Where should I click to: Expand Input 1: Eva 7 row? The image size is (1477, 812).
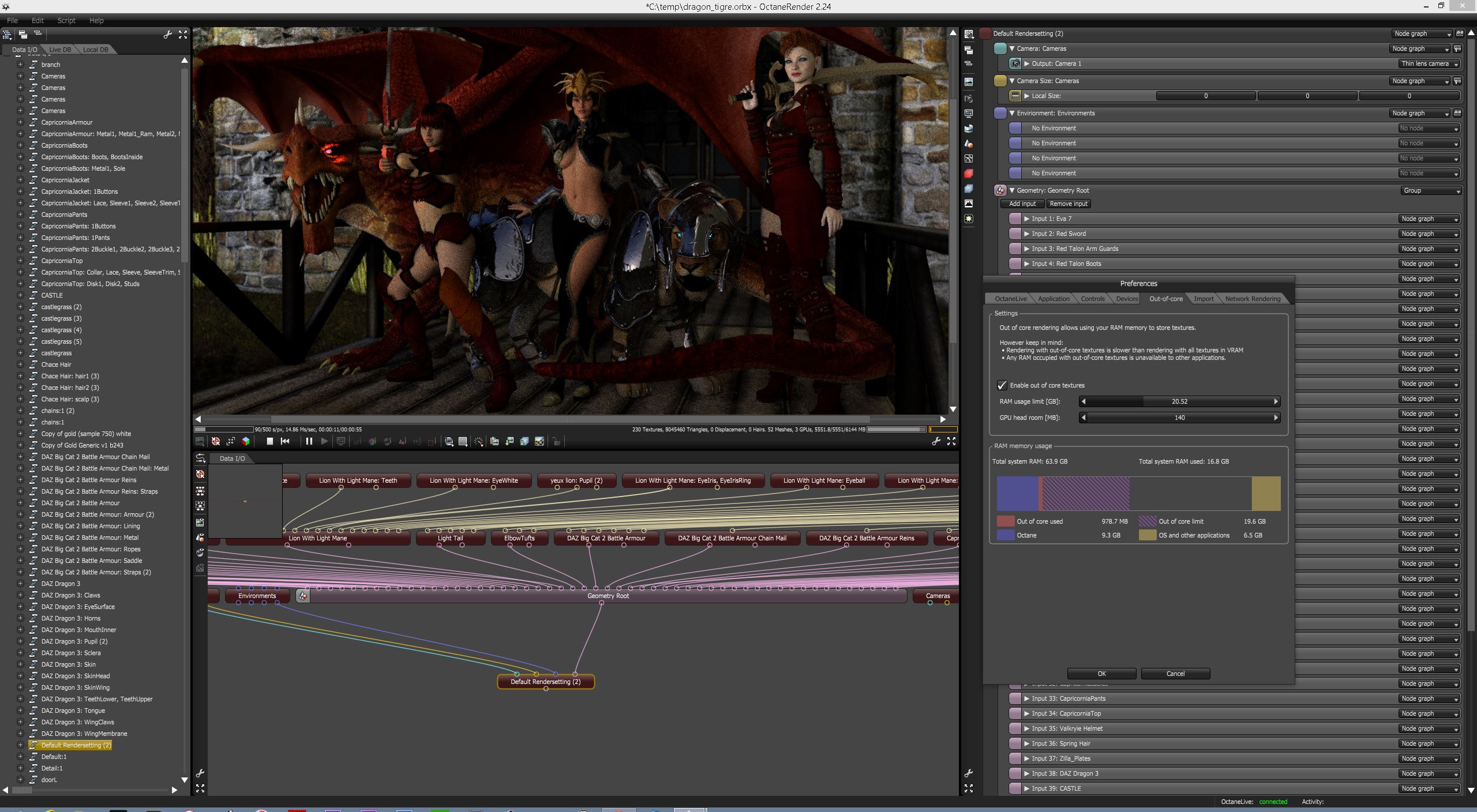pyautogui.click(x=1026, y=219)
